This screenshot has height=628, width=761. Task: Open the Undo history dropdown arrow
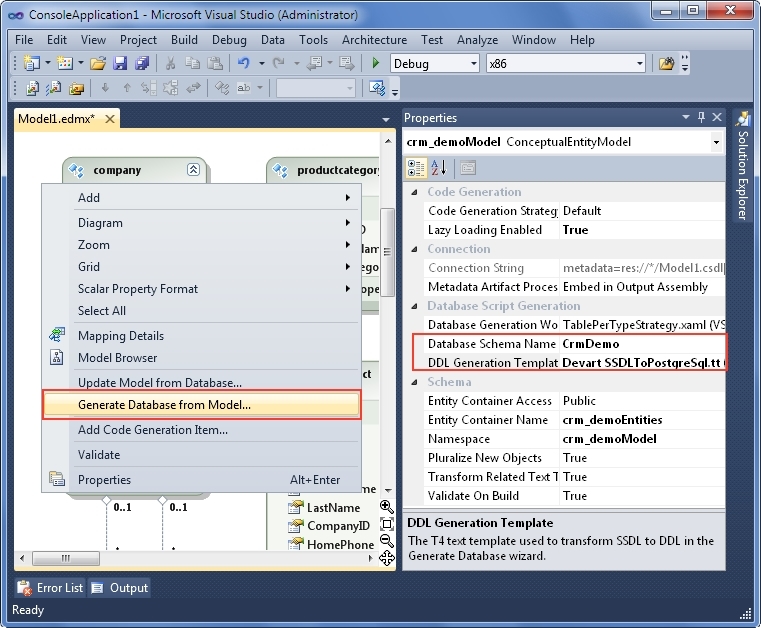pos(262,63)
